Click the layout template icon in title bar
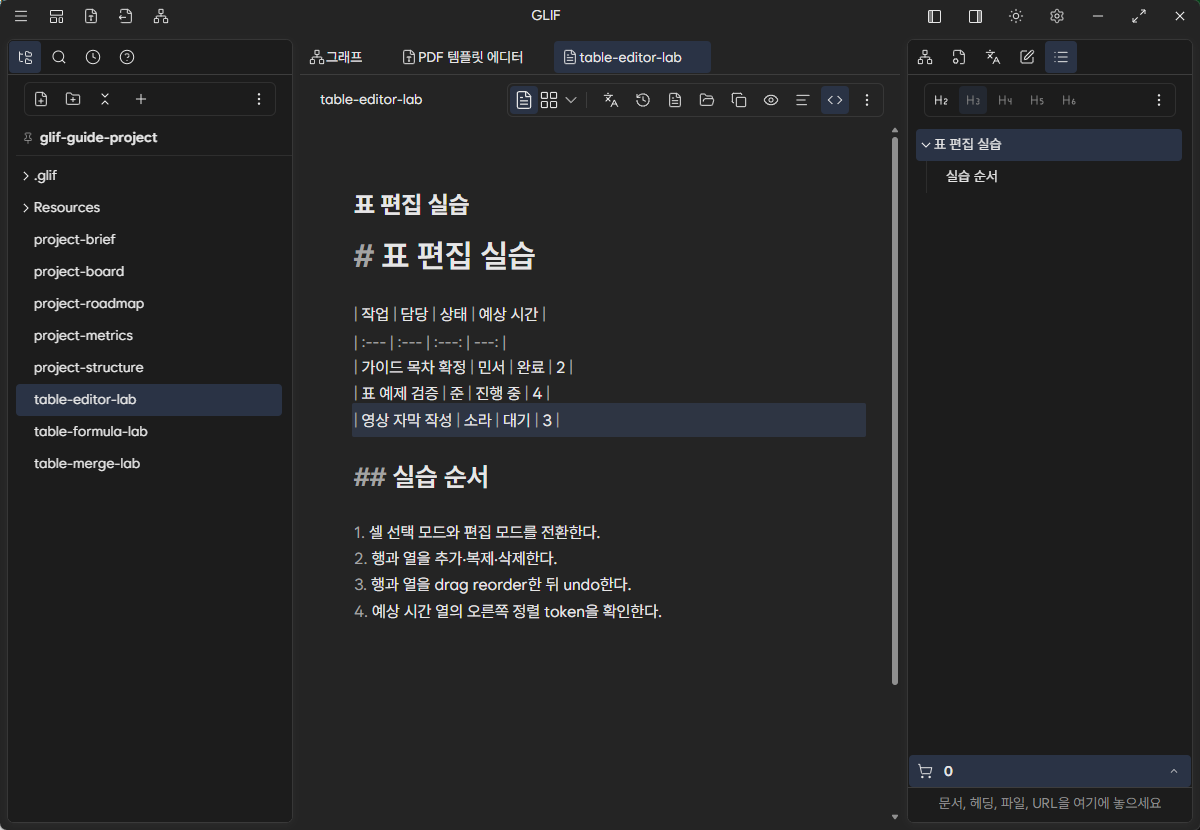 (x=56, y=16)
